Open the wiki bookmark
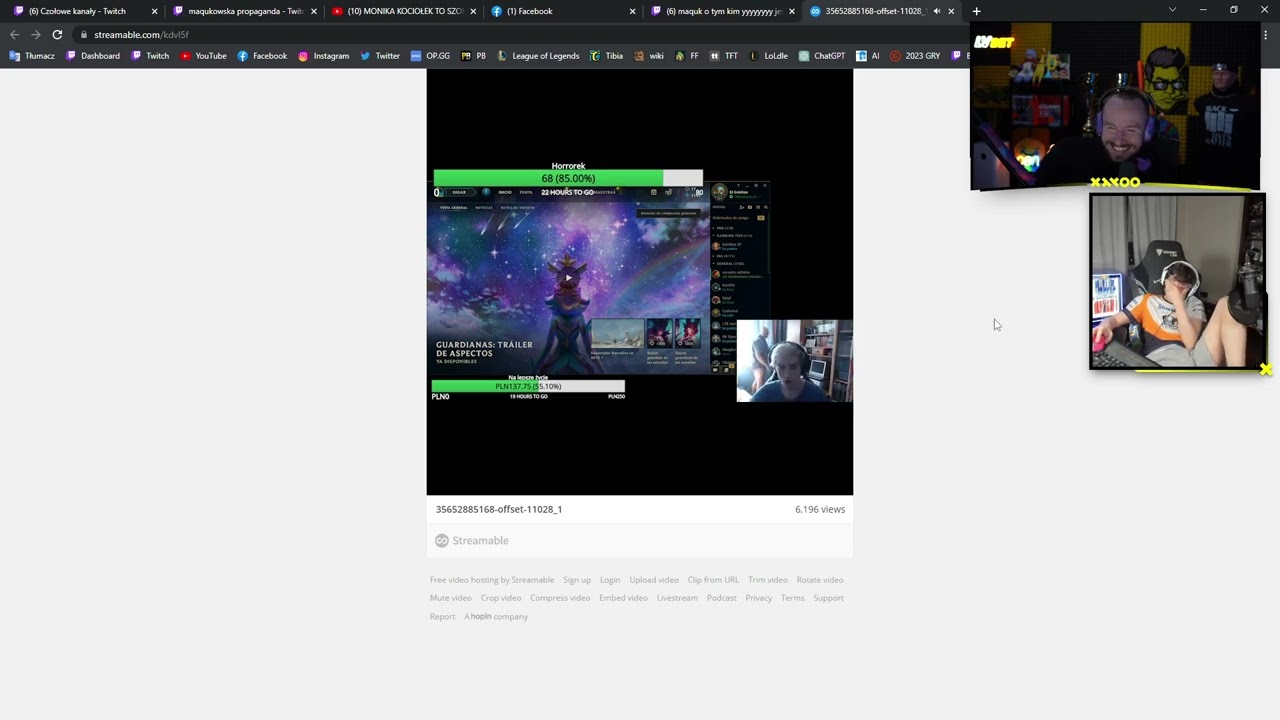Image resolution: width=1280 pixels, height=720 pixels. pos(649,56)
